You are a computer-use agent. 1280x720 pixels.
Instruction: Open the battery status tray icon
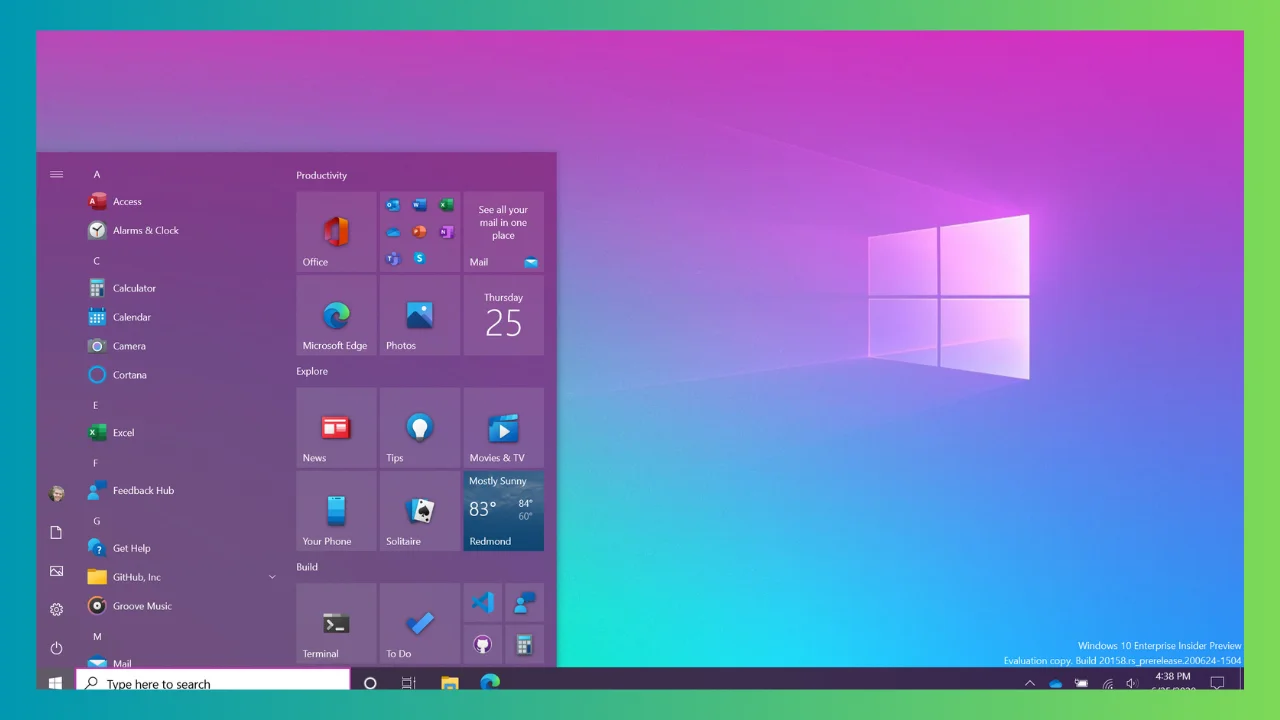[1082, 684]
